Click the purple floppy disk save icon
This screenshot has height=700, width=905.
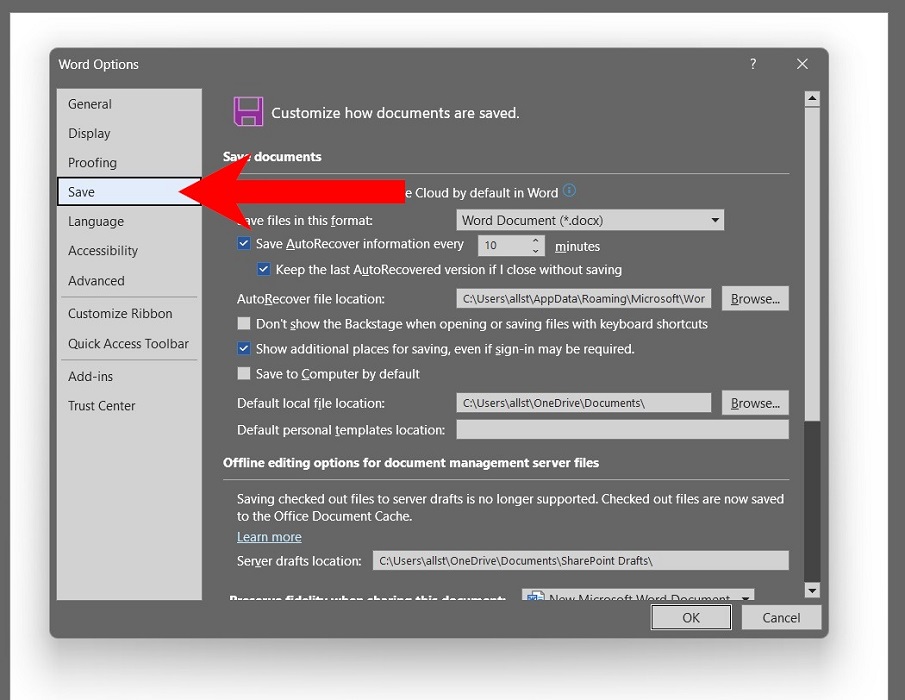(248, 112)
